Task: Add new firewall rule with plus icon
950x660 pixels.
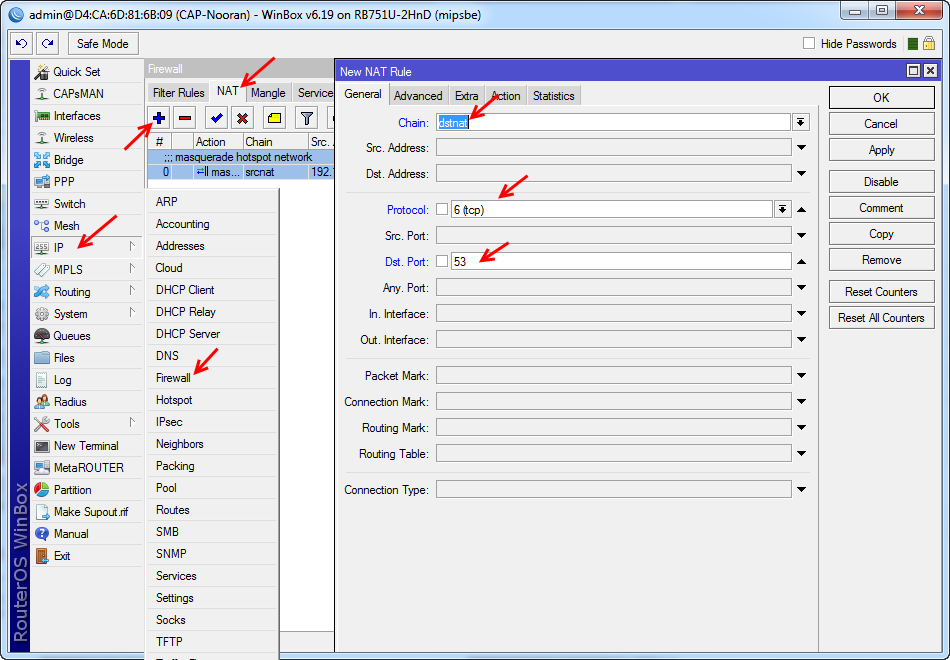Action: pyautogui.click(x=159, y=118)
